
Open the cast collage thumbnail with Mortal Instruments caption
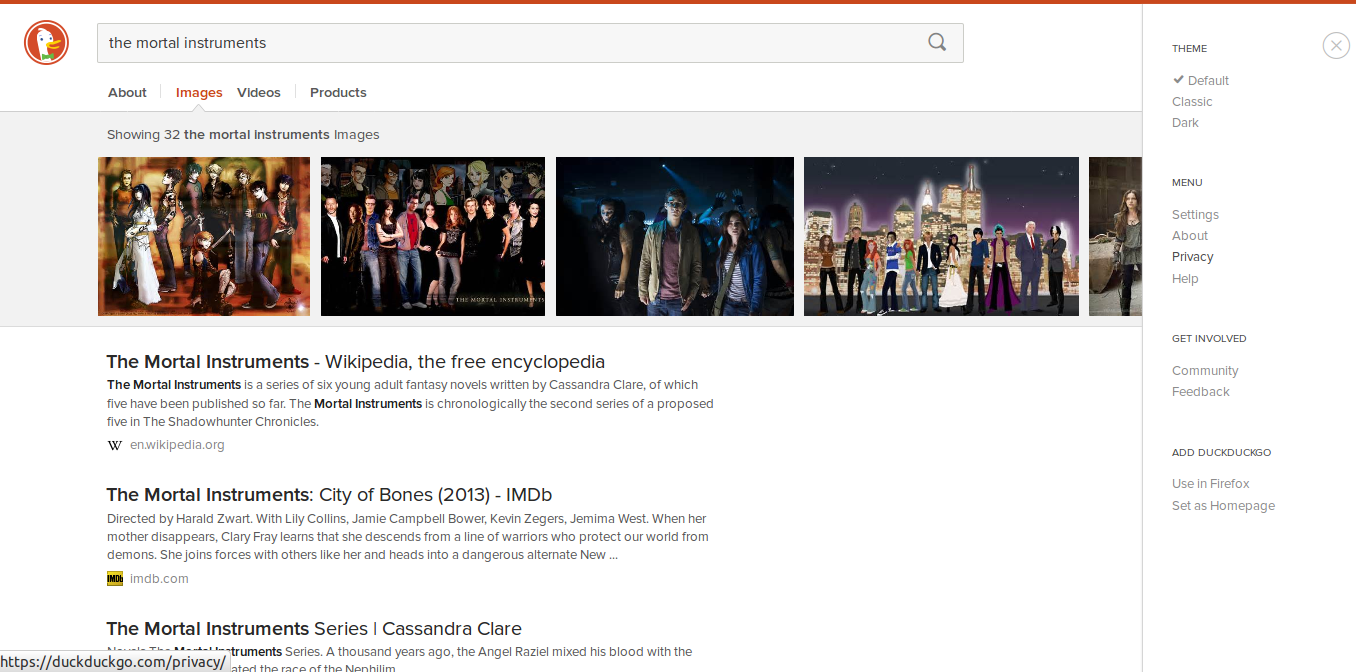[433, 236]
